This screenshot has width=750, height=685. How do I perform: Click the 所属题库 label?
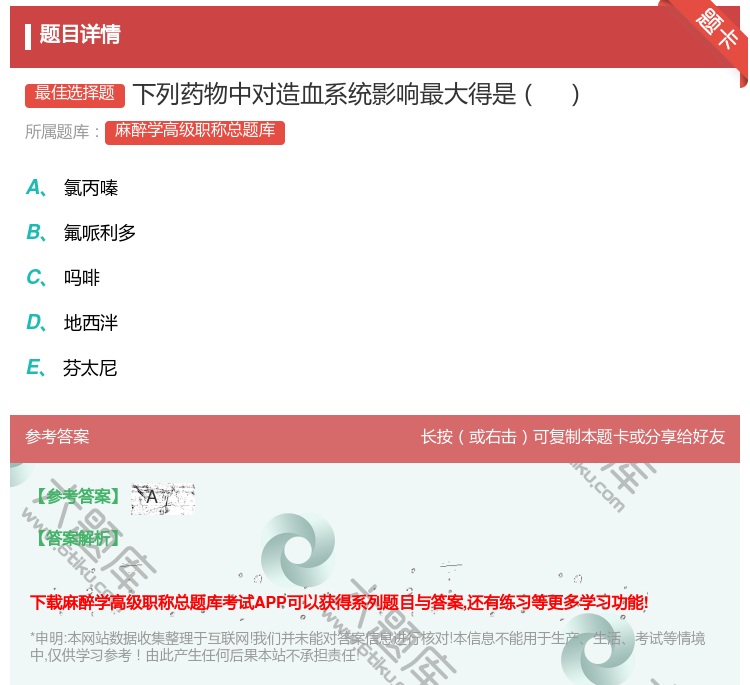pyautogui.click(x=63, y=132)
